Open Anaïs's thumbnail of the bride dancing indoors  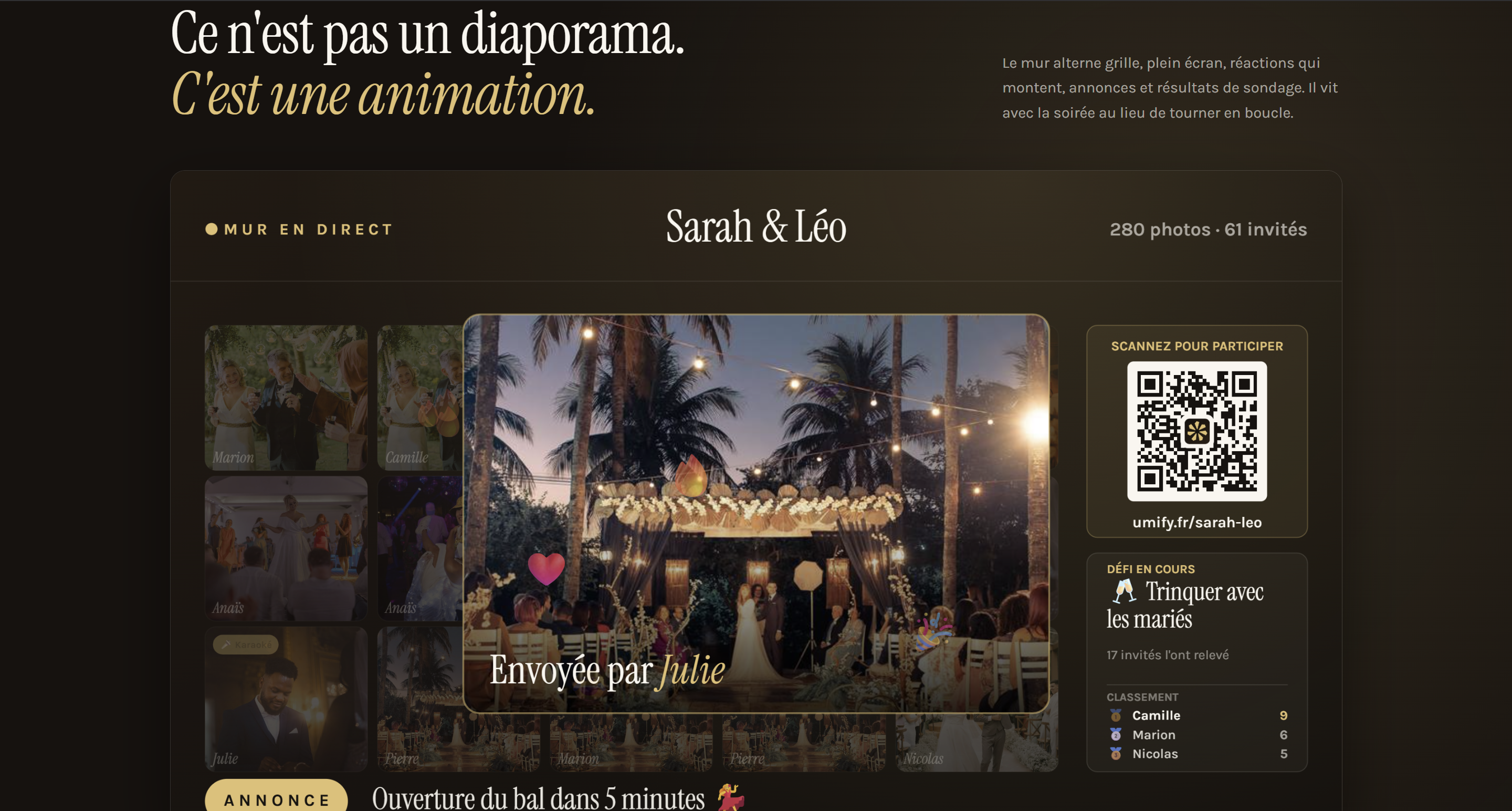pyautogui.click(x=286, y=548)
